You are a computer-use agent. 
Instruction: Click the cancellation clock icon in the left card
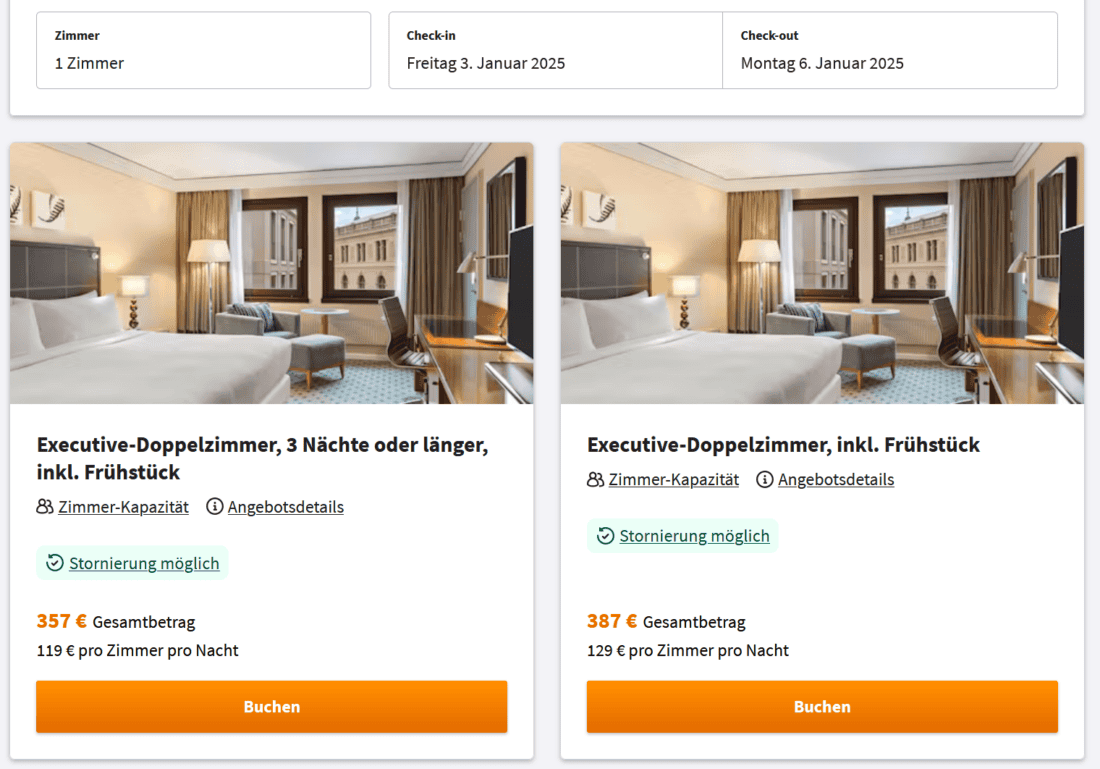(x=55, y=563)
